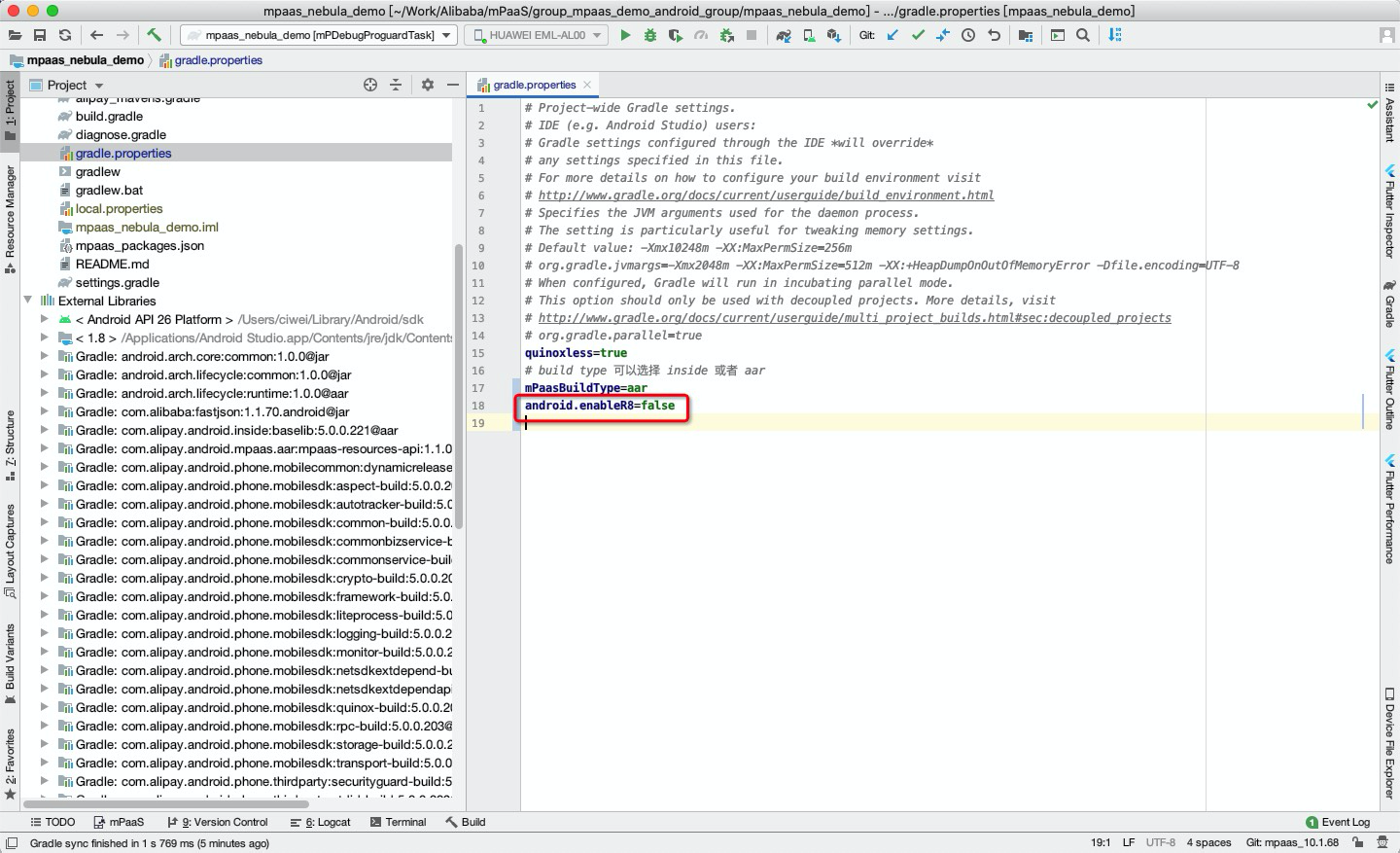Open run configuration dropdown mpaas_nebula_demo
The height and width of the screenshot is (853, 1400).
click(x=319, y=35)
